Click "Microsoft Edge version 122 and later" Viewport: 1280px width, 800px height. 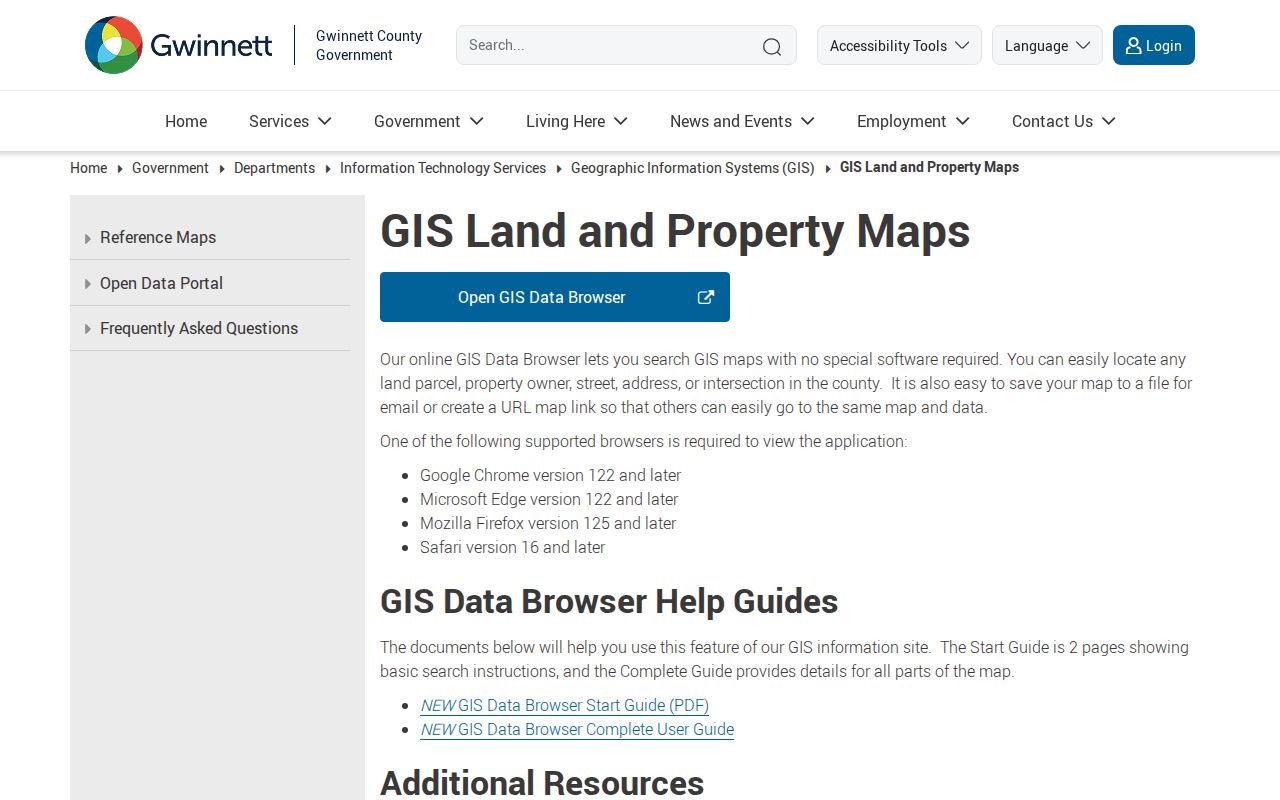[549, 499]
